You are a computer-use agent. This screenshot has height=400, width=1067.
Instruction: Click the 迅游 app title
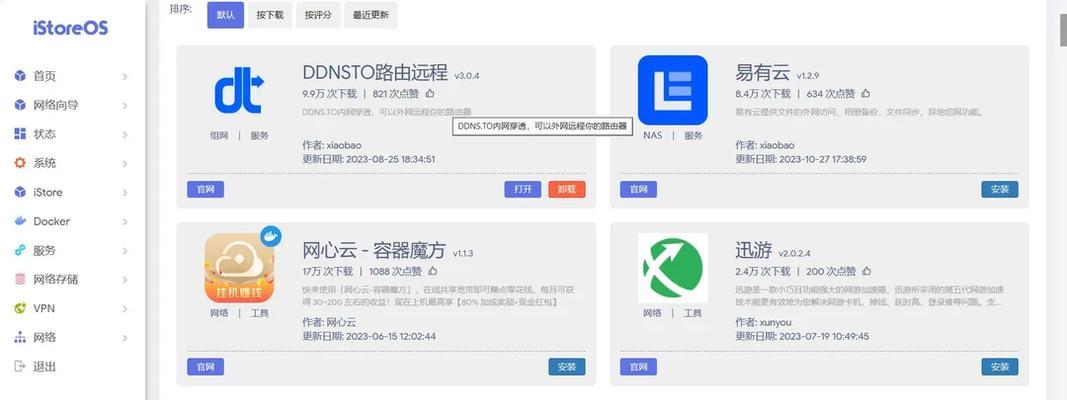[754, 250]
